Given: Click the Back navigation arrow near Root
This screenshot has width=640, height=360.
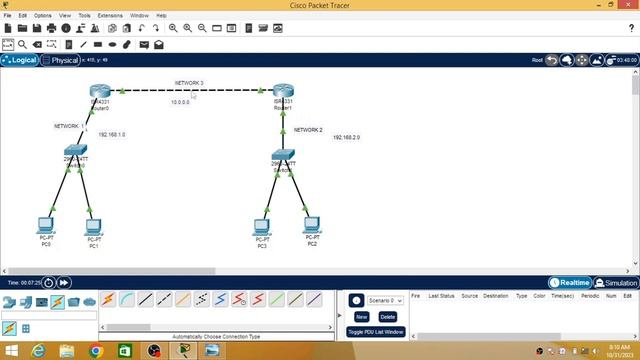Looking at the screenshot, I should [552, 60].
